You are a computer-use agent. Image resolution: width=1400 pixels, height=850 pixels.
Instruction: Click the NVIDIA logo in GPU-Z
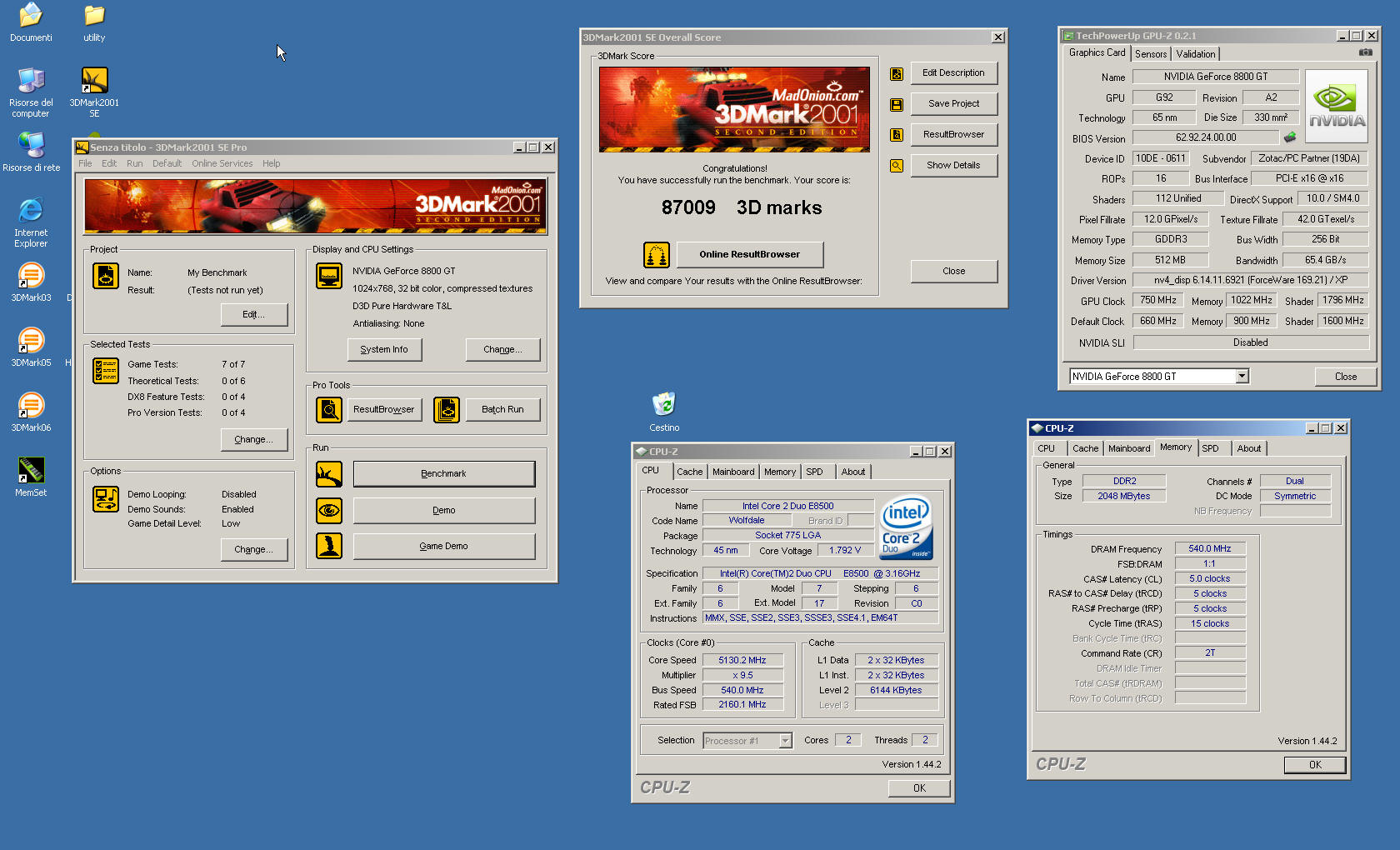1337,107
